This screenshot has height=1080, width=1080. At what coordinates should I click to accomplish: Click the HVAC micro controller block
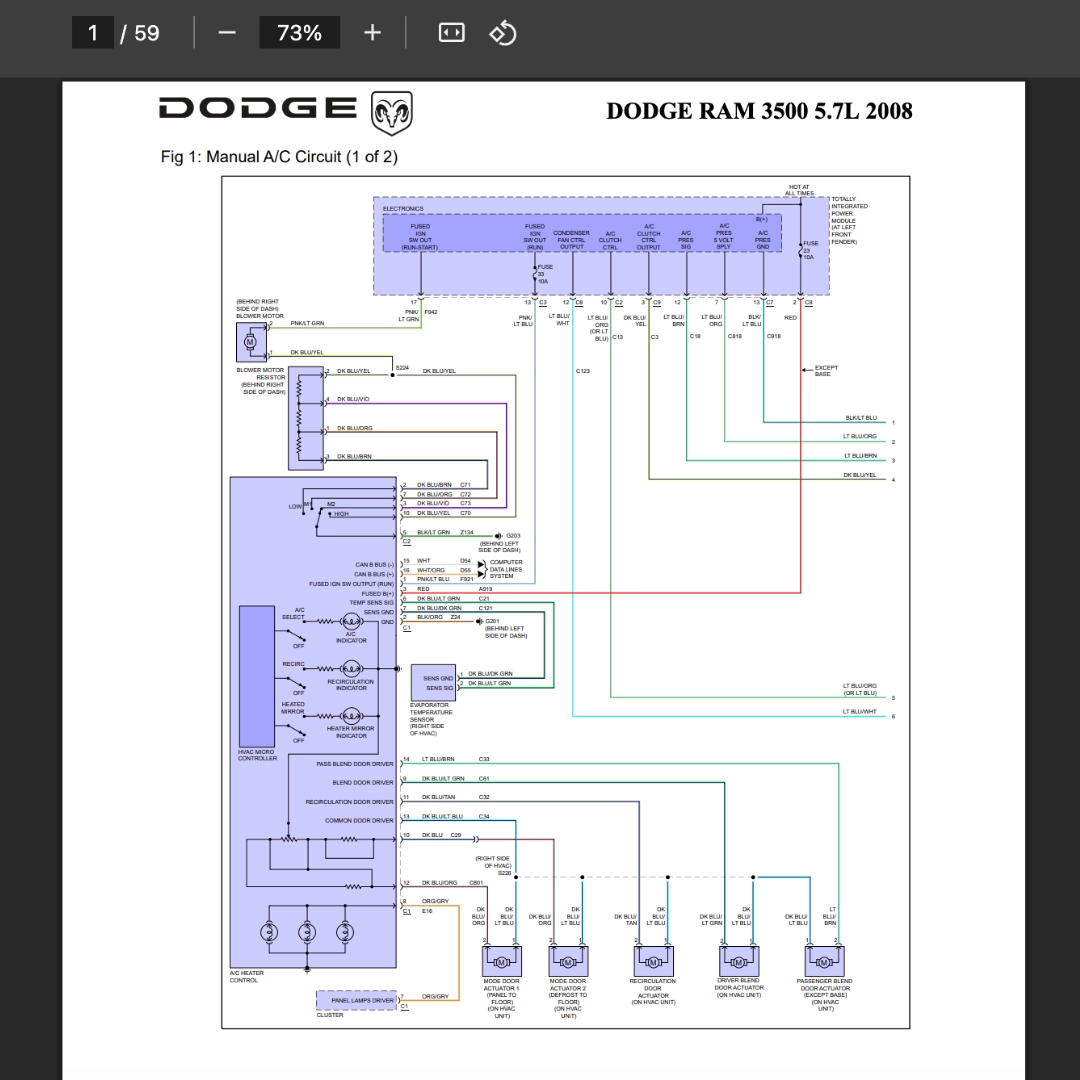256,676
